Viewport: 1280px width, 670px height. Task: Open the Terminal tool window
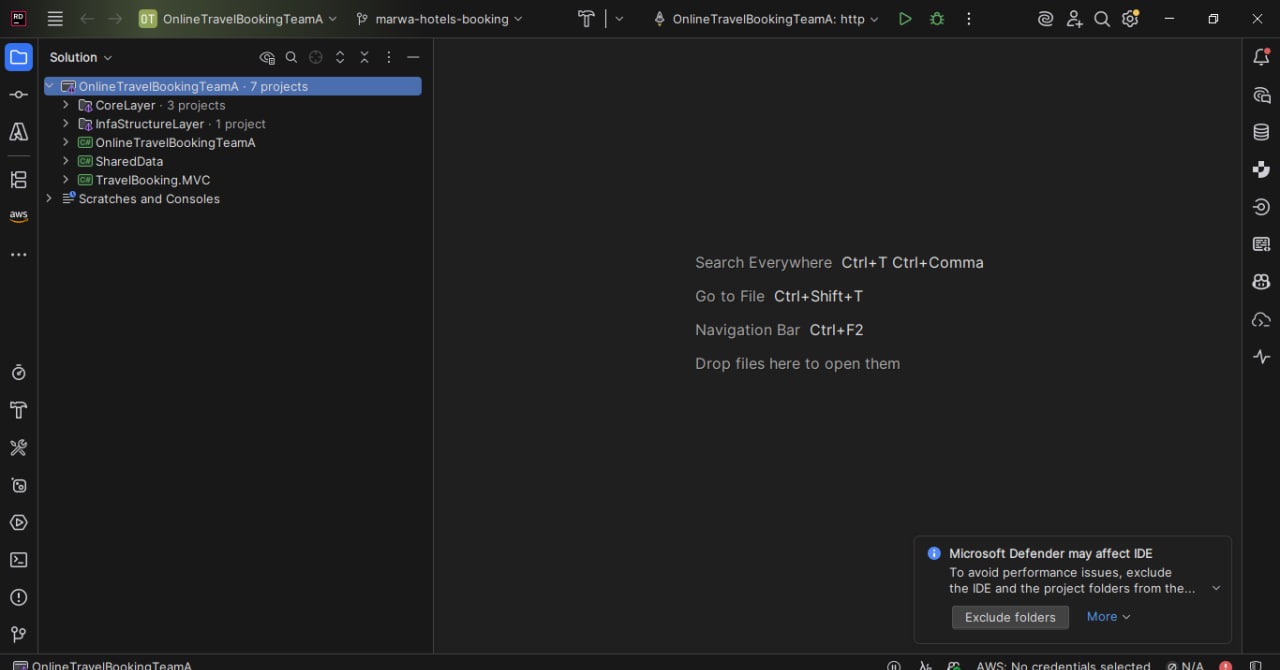pos(18,560)
